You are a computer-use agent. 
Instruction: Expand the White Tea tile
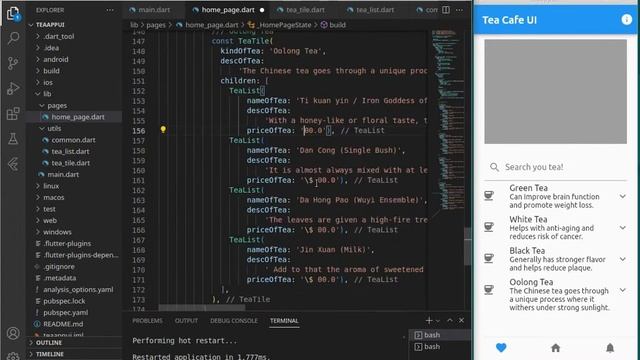(x=622, y=228)
